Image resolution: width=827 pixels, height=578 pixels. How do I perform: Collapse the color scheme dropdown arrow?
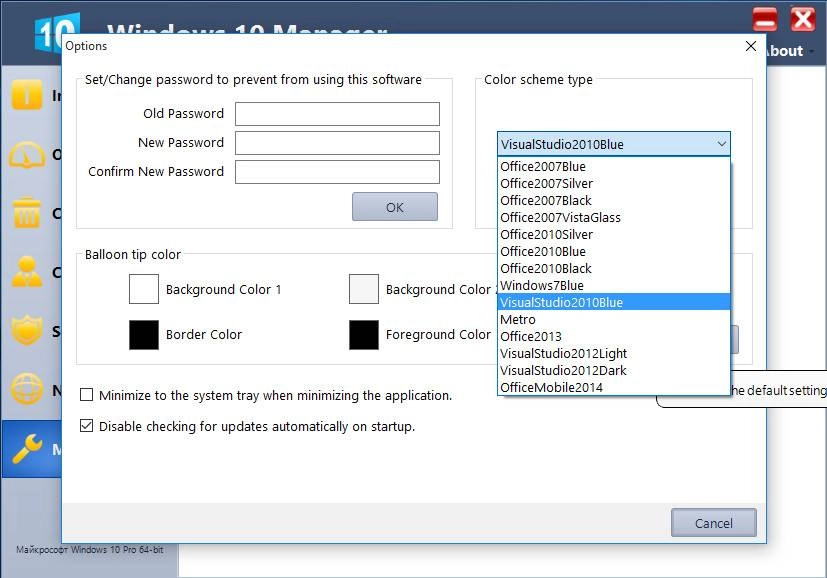point(722,143)
